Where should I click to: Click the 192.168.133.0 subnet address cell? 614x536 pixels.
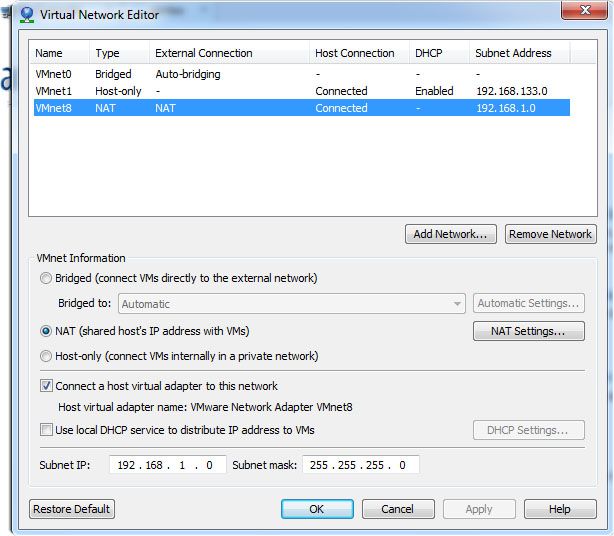coord(512,91)
